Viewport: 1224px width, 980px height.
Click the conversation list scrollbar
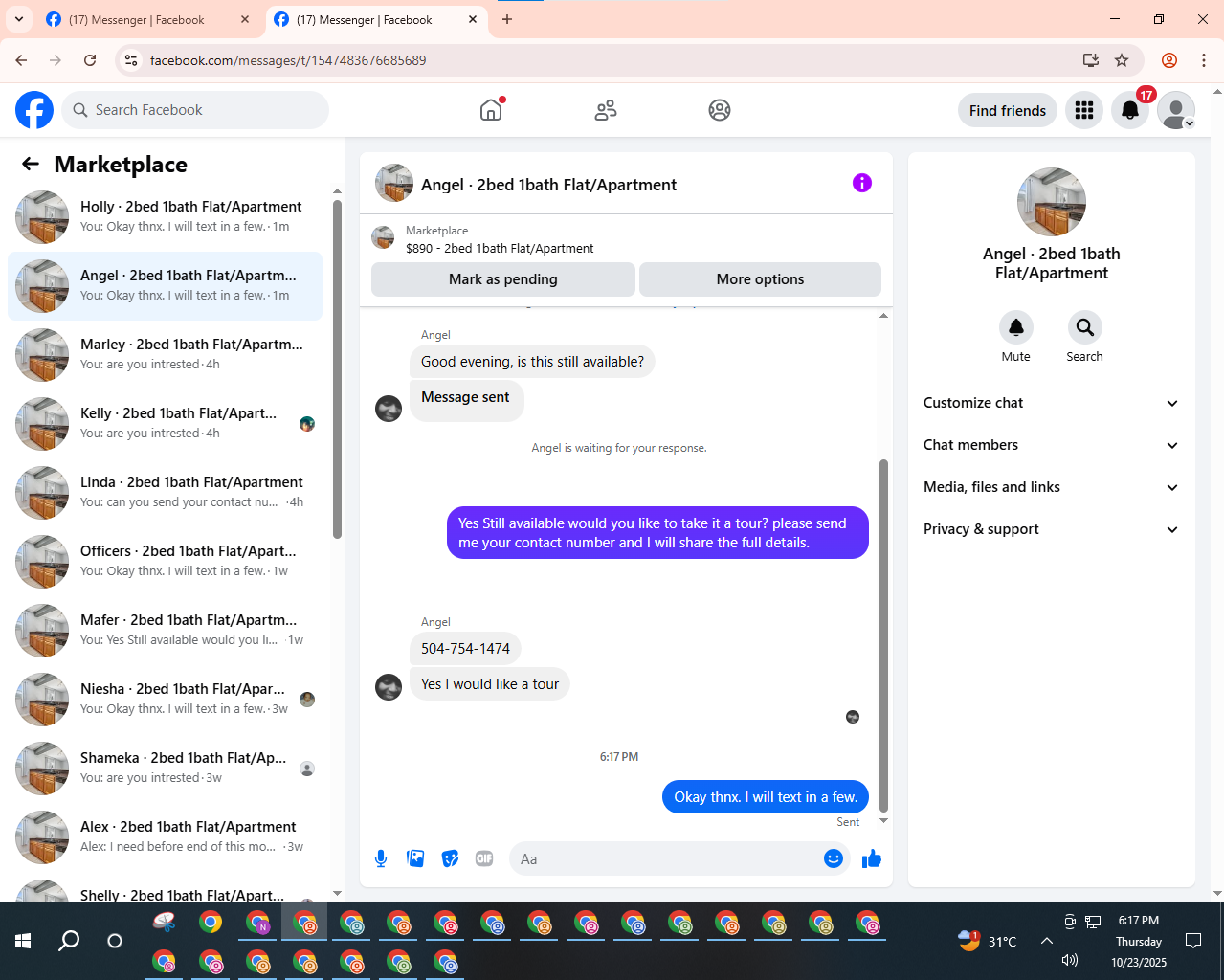[x=337, y=369]
